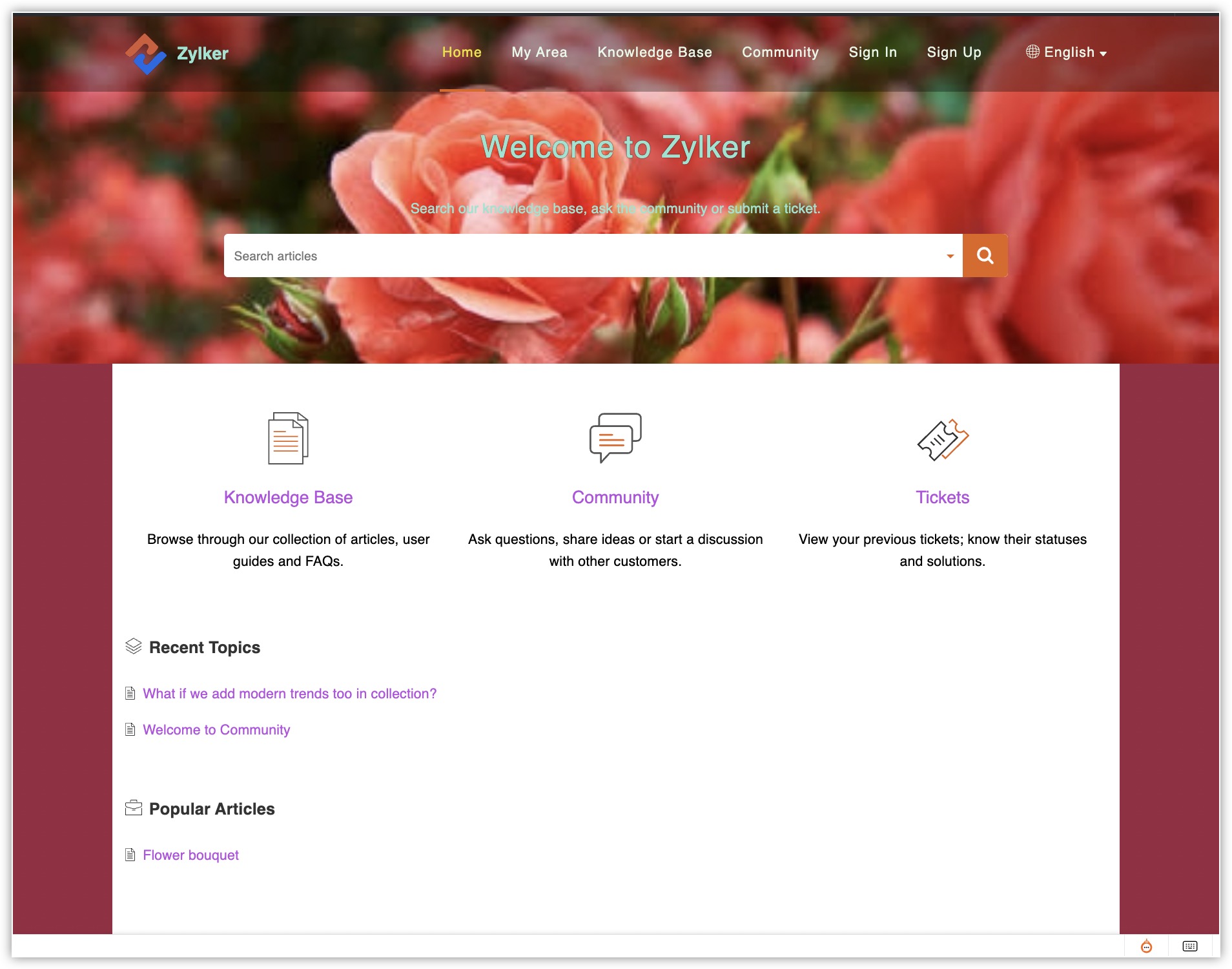Viewport: 1232px width, 969px height.
Task: Click the Zylker brand name text
Action: tap(203, 54)
